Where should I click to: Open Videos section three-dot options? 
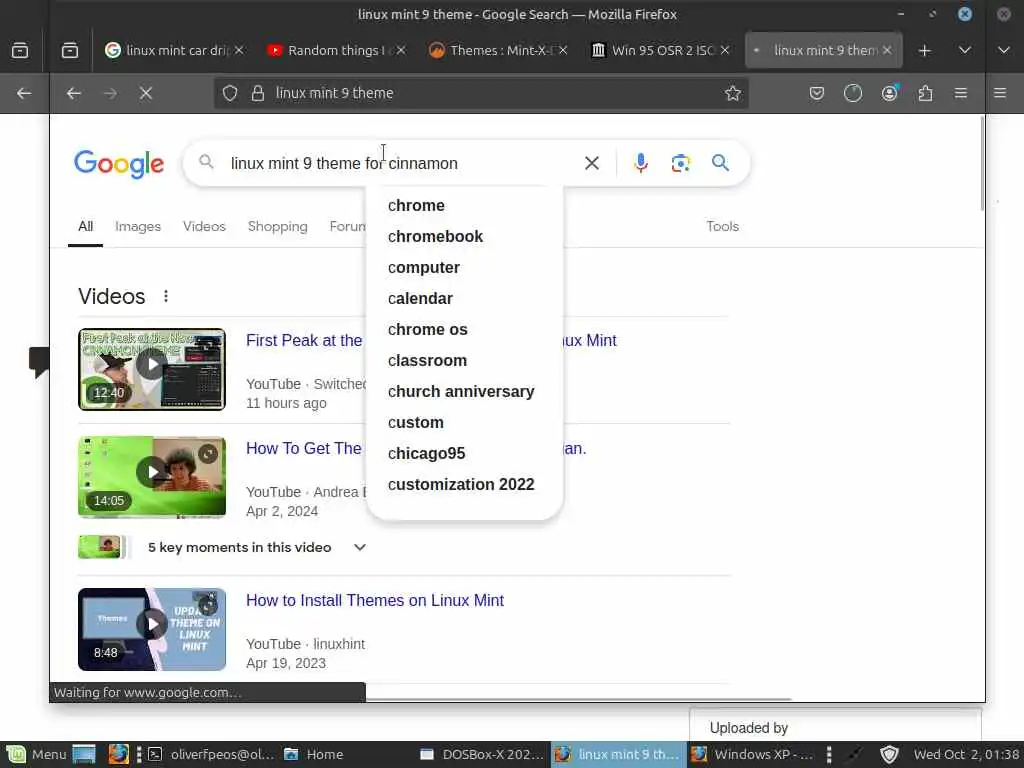[166, 296]
